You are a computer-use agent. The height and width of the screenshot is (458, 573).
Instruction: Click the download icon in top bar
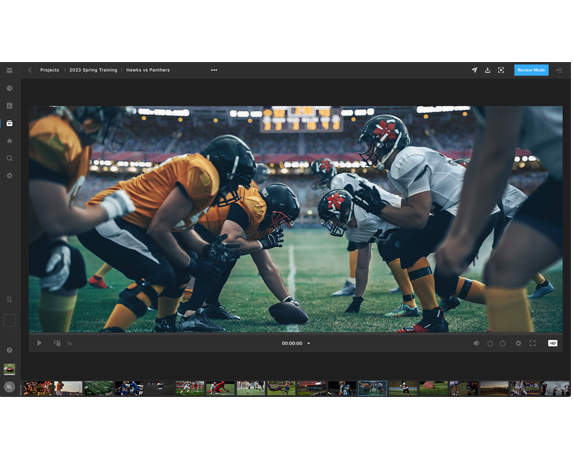click(x=487, y=70)
